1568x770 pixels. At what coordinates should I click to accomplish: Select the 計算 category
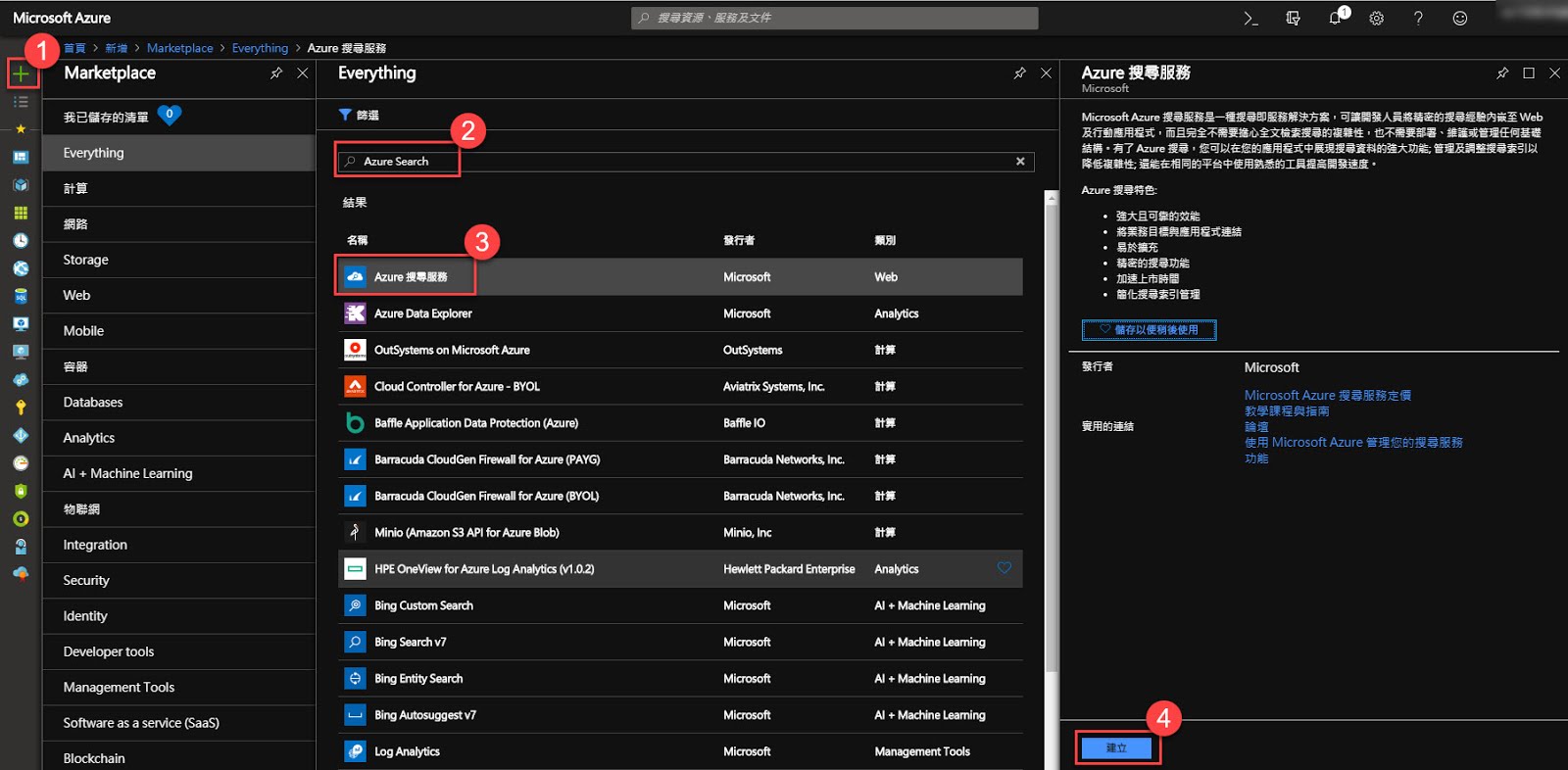(x=178, y=188)
